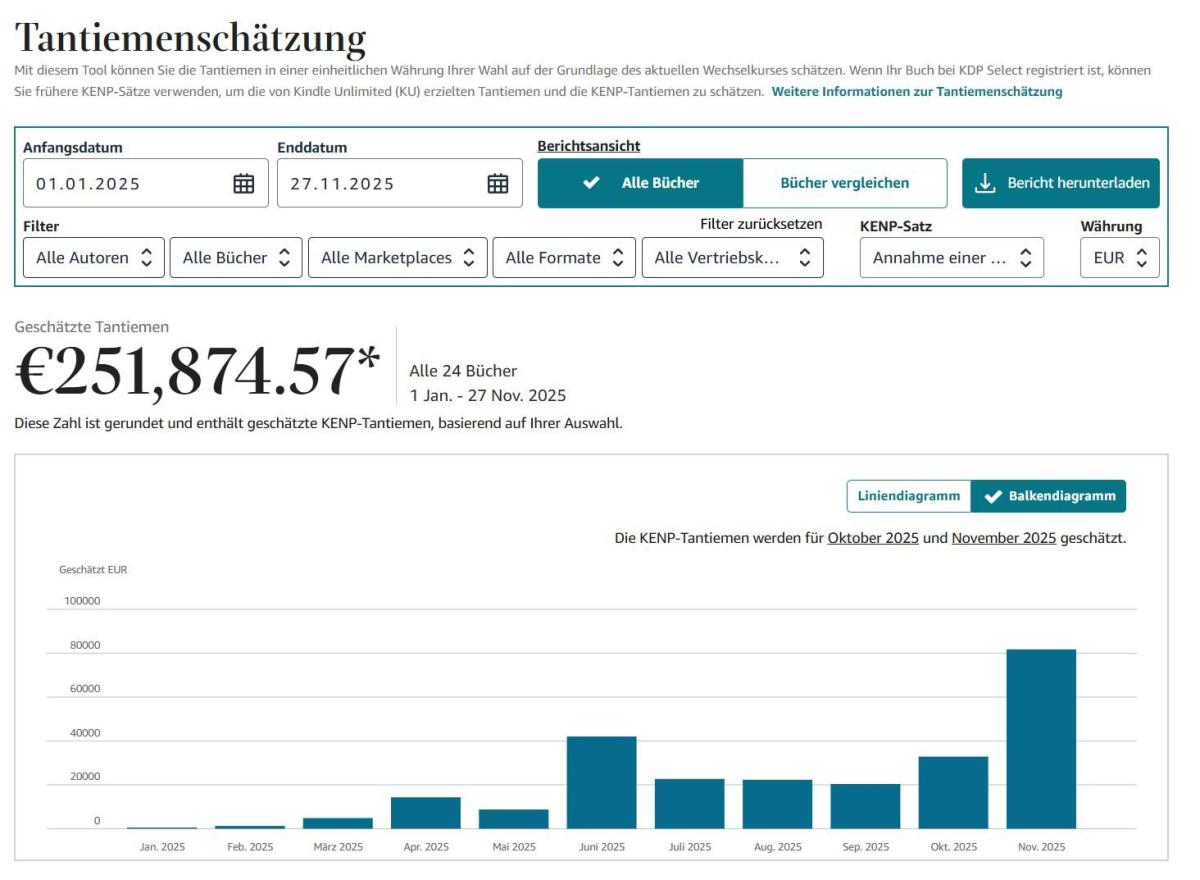Click the 100000 axis value

coord(83,601)
